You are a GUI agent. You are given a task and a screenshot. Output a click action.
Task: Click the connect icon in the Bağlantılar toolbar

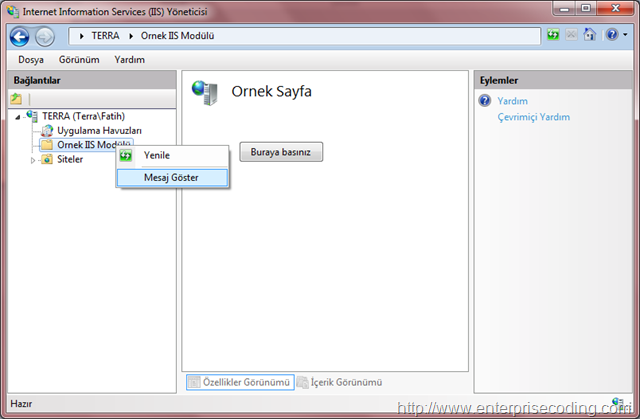(16, 99)
